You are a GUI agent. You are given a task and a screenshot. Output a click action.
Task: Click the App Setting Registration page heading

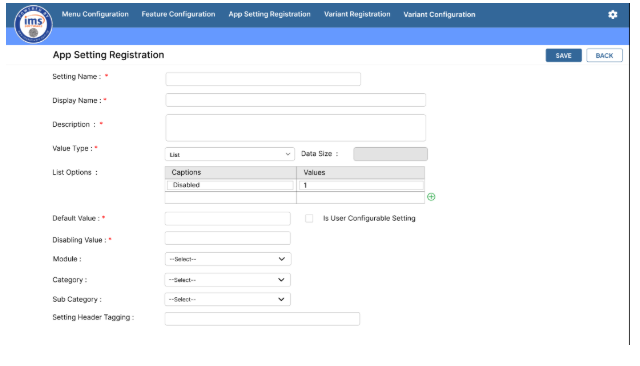[109, 55]
